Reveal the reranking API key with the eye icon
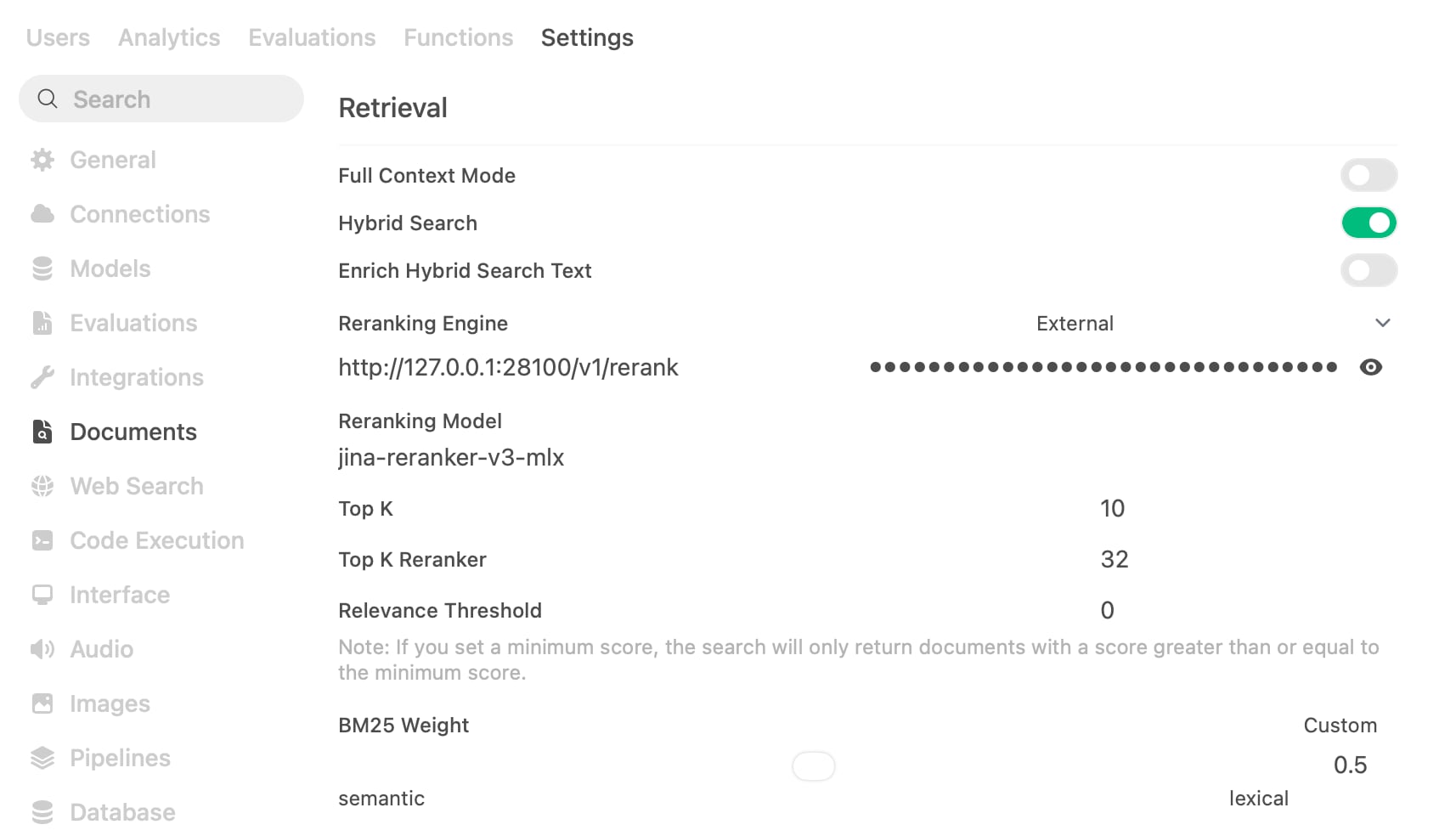Viewport: 1456px width, 836px height. 1370,367
